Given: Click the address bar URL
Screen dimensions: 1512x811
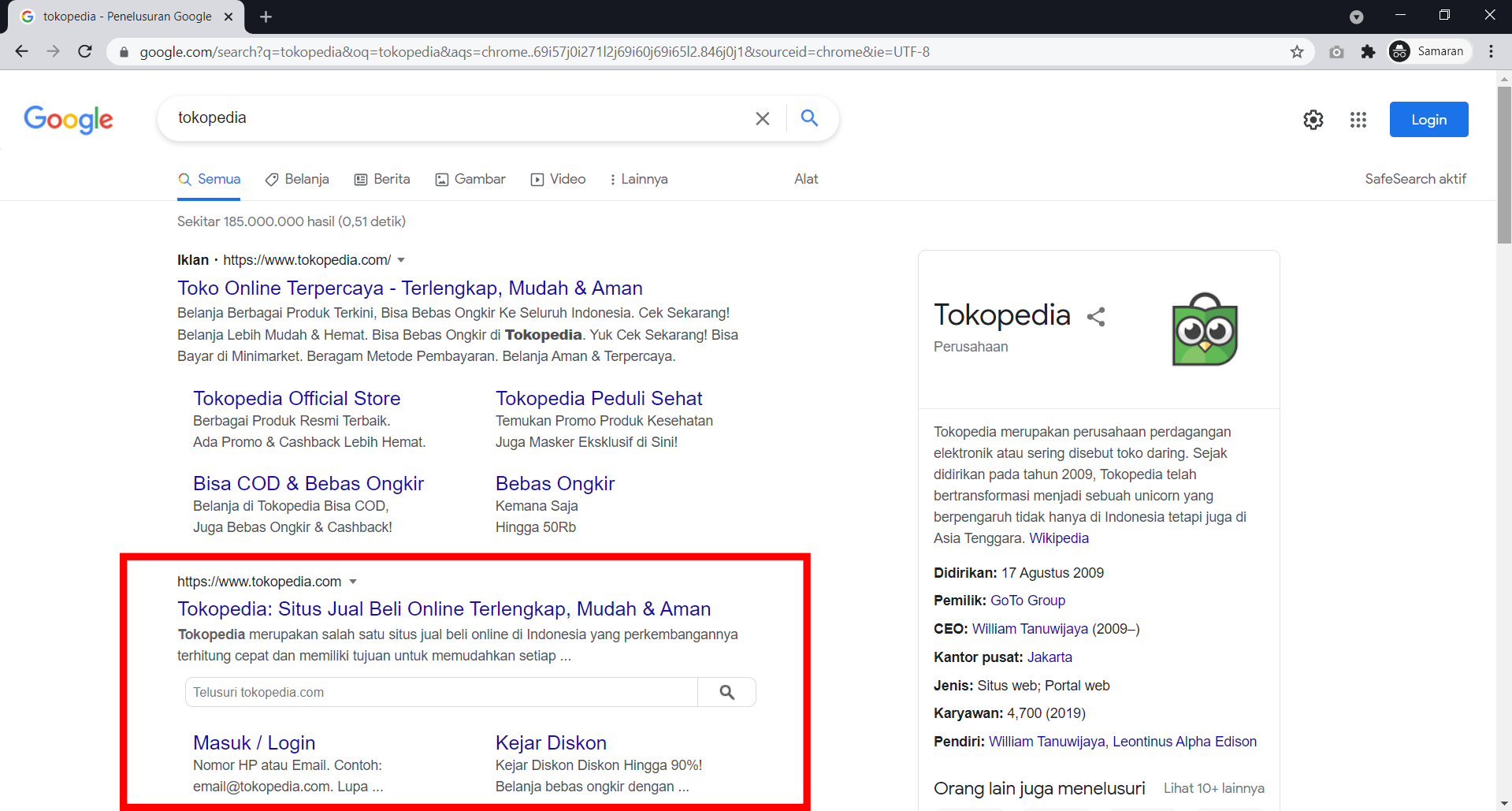Looking at the screenshot, I should [x=534, y=52].
